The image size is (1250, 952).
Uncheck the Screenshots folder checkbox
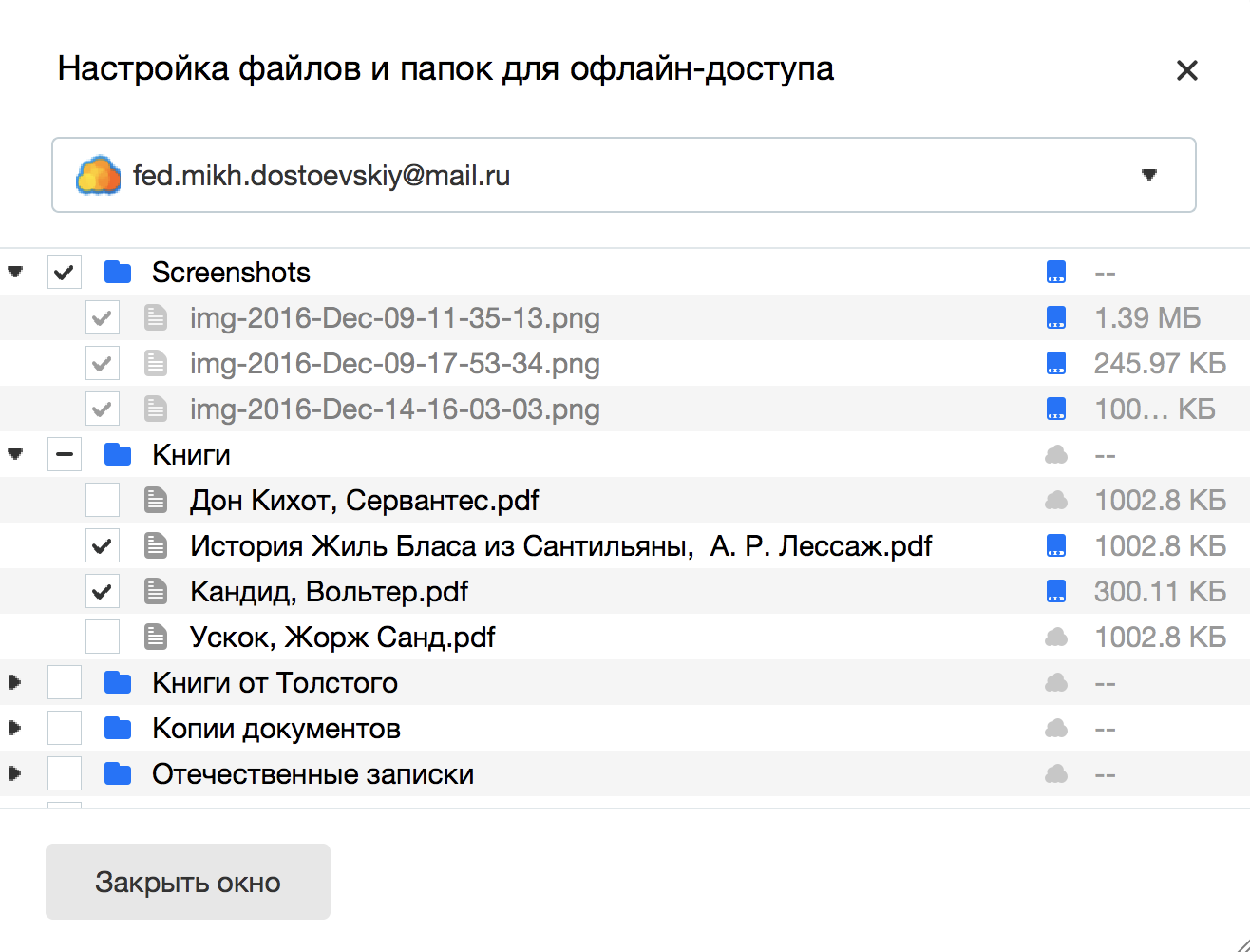pos(65,273)
